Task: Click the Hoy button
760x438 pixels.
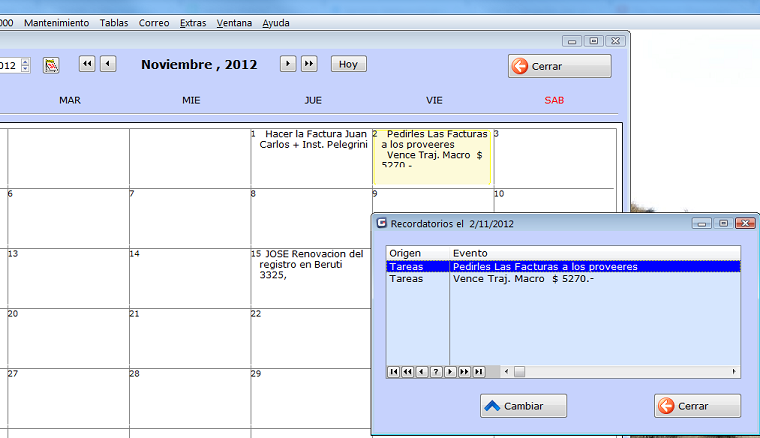Action: coord(348,64)
